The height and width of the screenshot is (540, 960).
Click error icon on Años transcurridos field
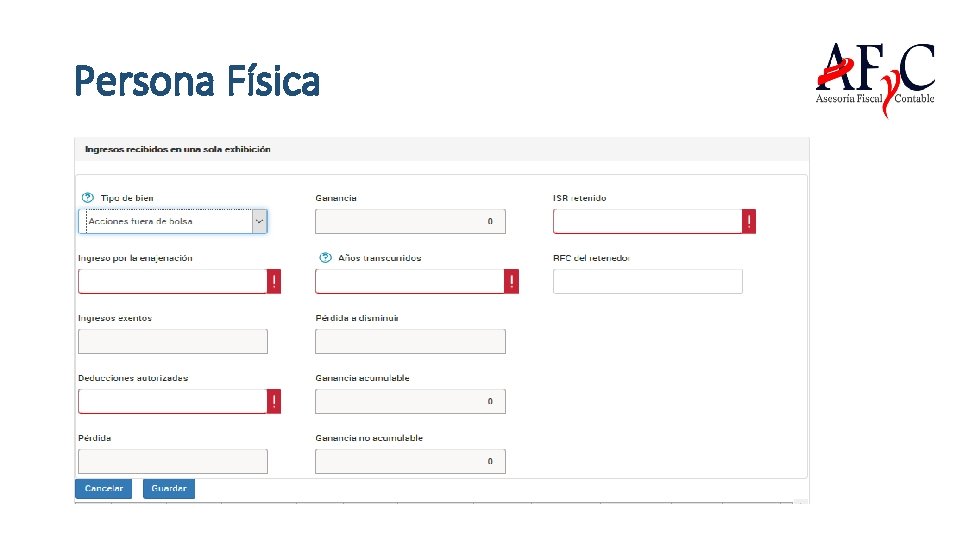512,281
